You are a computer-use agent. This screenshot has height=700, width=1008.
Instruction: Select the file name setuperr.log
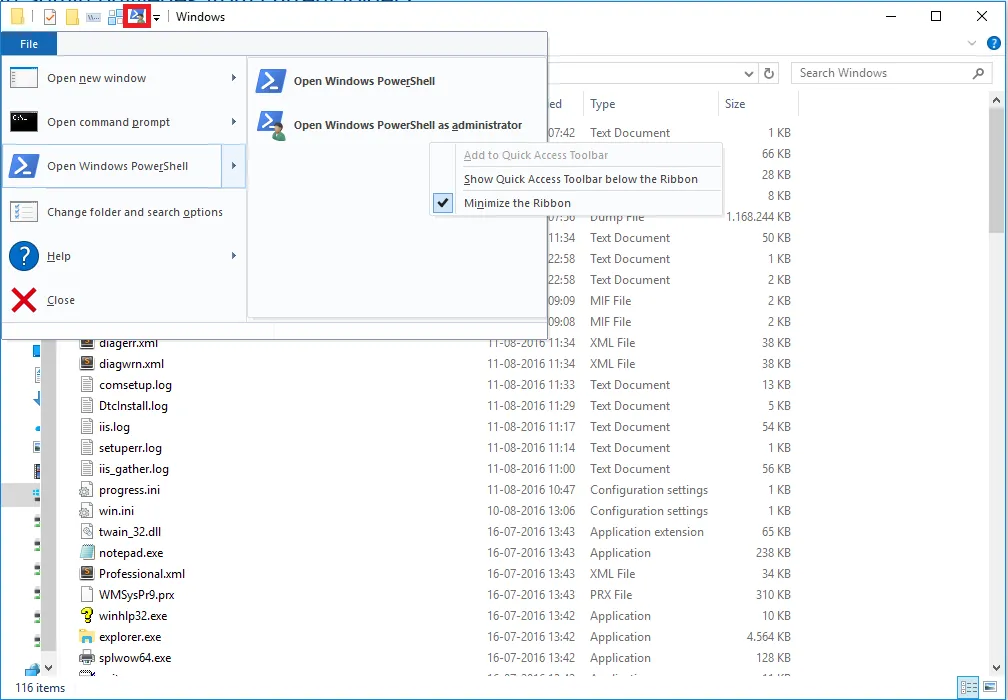tap(130, 447)
